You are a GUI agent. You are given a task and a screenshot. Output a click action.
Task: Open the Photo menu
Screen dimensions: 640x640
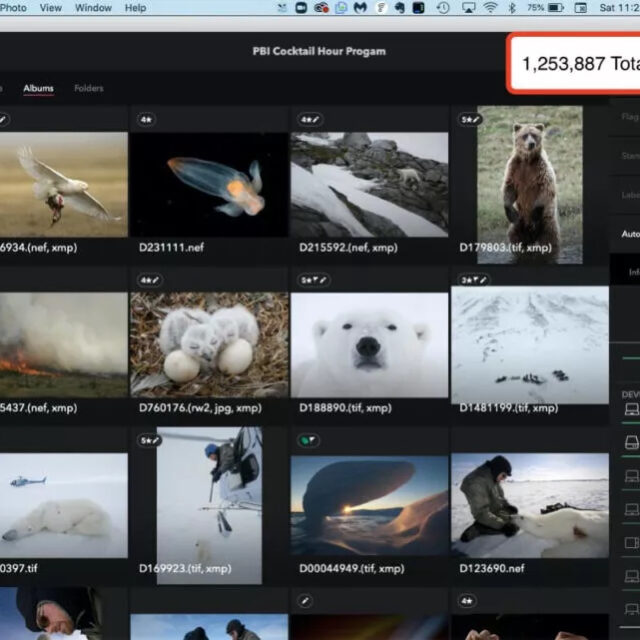(13, 8)
